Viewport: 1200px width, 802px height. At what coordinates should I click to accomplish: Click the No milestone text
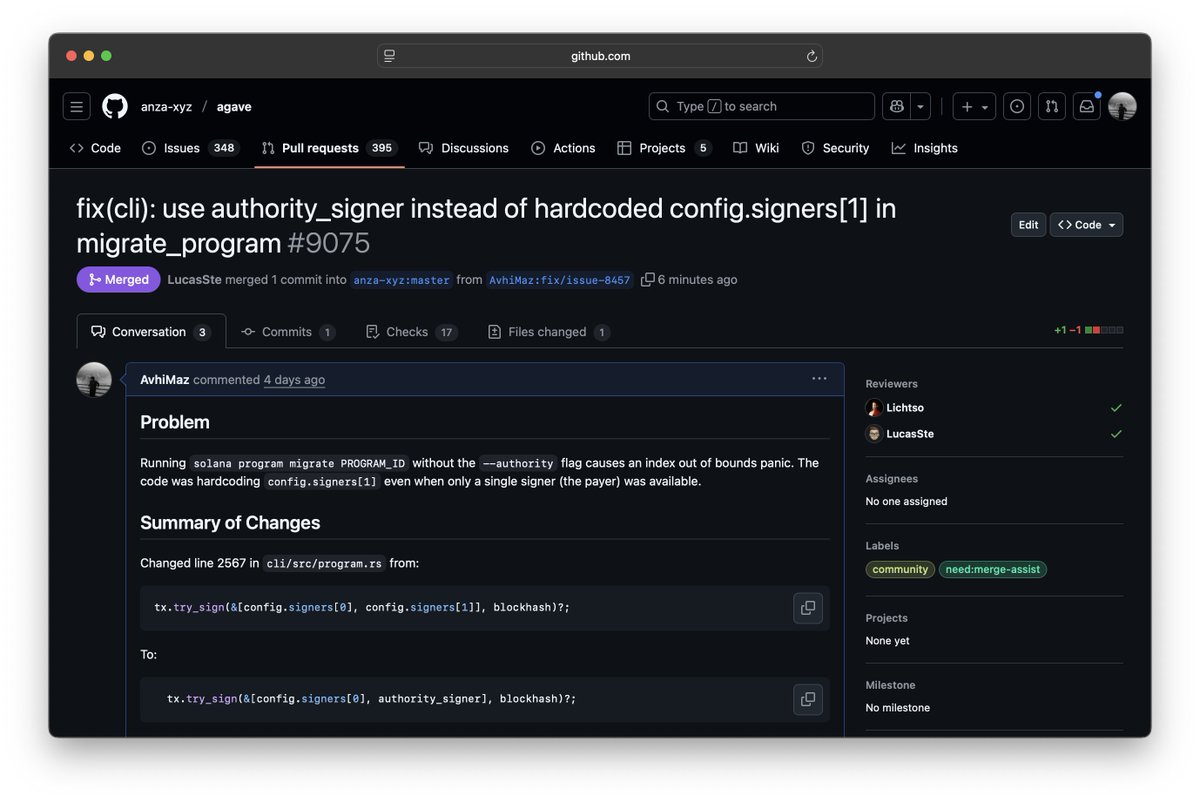898,708
